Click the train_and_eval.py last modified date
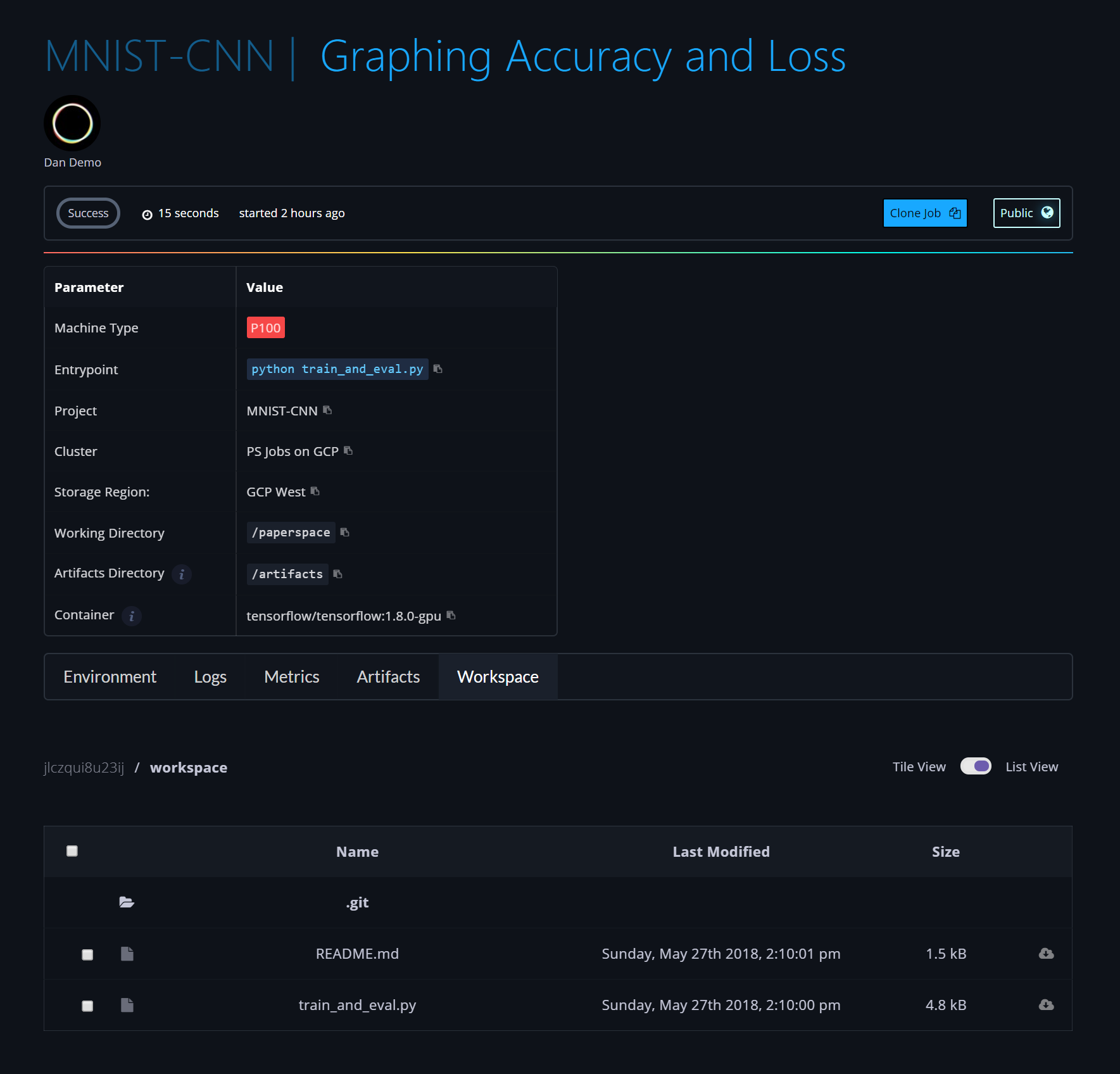The image size is (1120, 1074). tap(721, 1005)
